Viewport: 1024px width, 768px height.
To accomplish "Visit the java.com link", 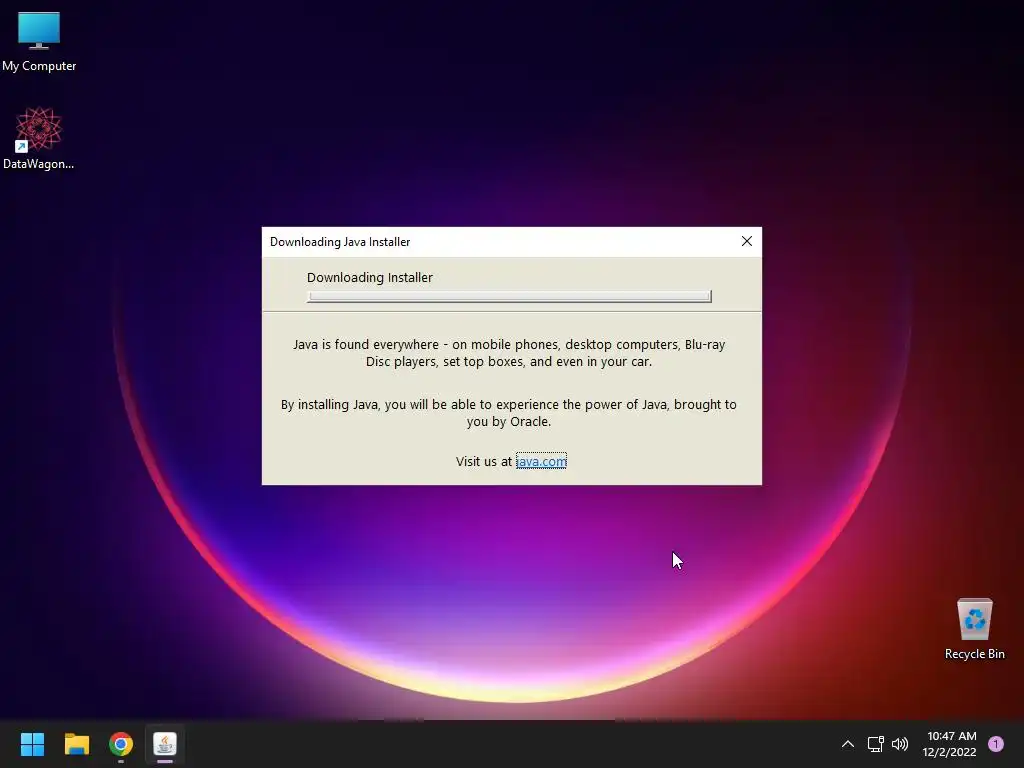I will (541, 461).
